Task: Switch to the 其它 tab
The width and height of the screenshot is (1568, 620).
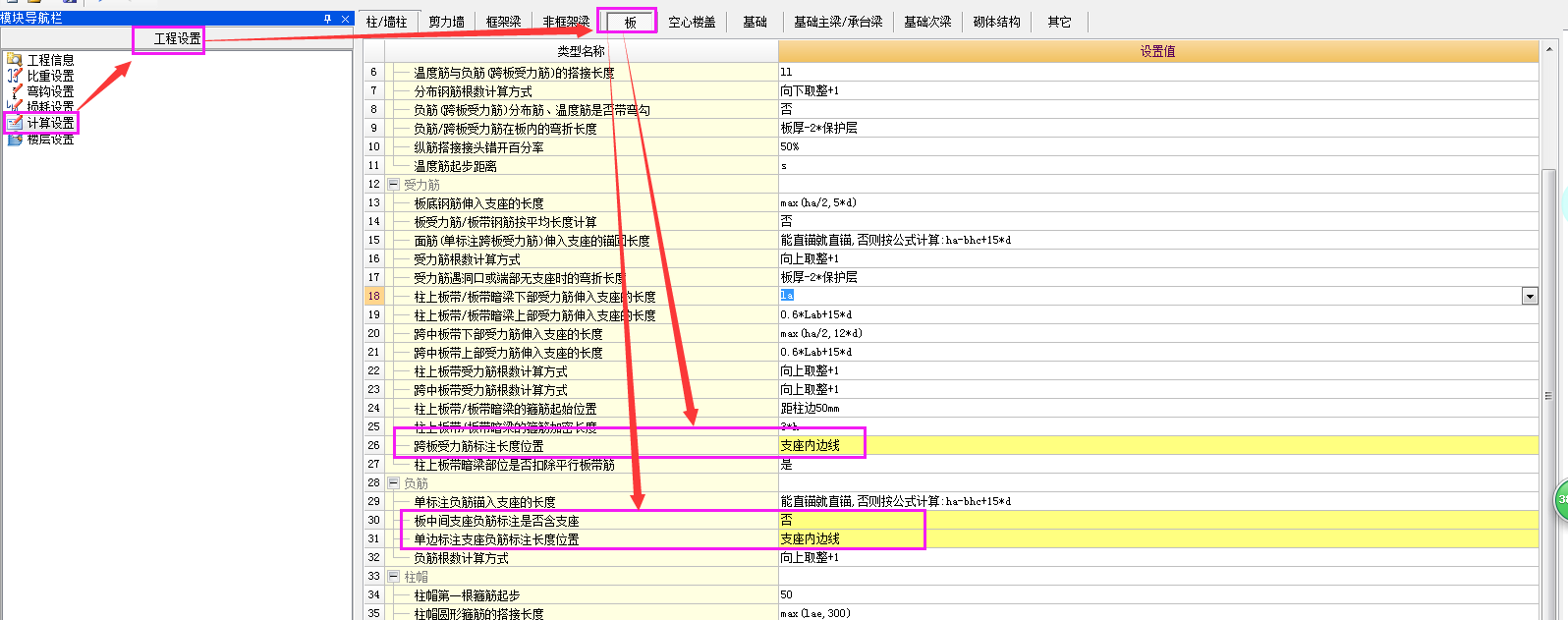Action: [x=1059, y=22]
